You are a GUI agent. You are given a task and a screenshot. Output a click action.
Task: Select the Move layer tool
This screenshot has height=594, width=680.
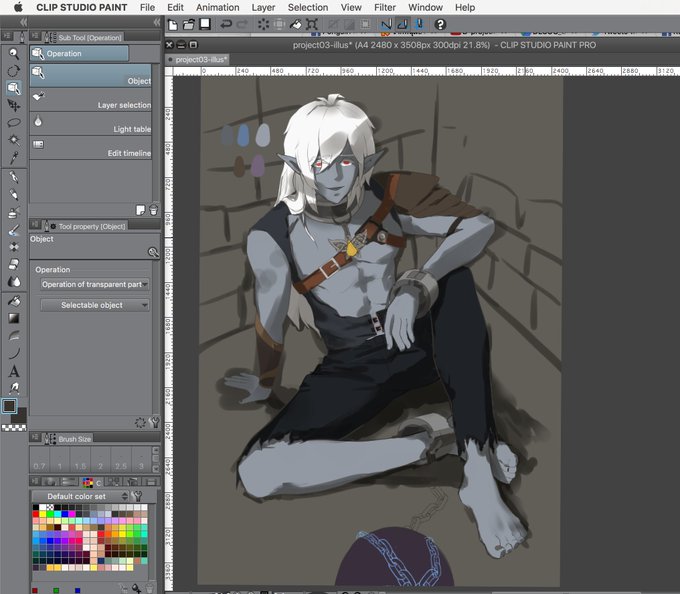(x=14, y=105)
